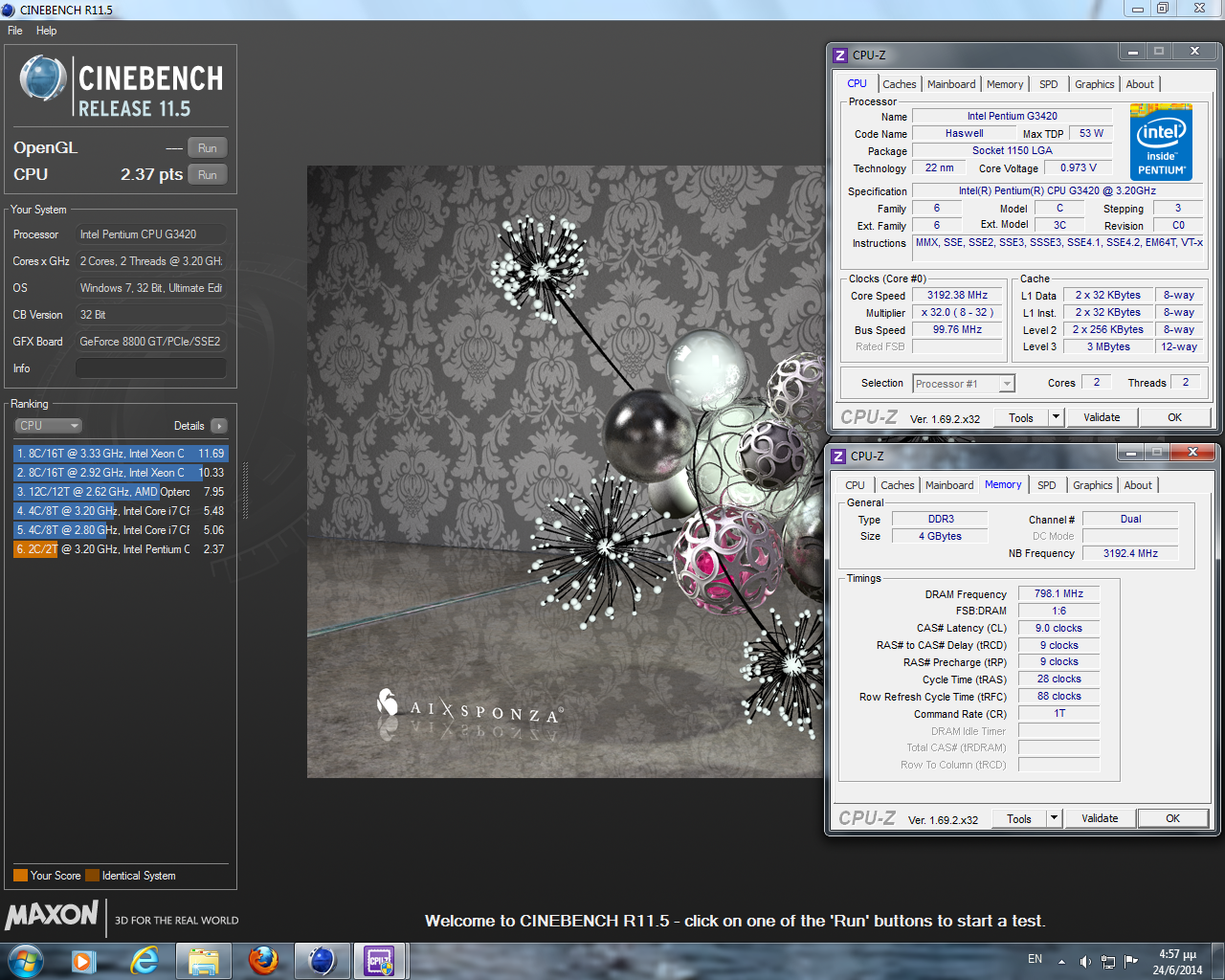The width and height of the screenshot is (1225, 980).
Task: Open the File menu in Cinebench
Action: (14, 31)
